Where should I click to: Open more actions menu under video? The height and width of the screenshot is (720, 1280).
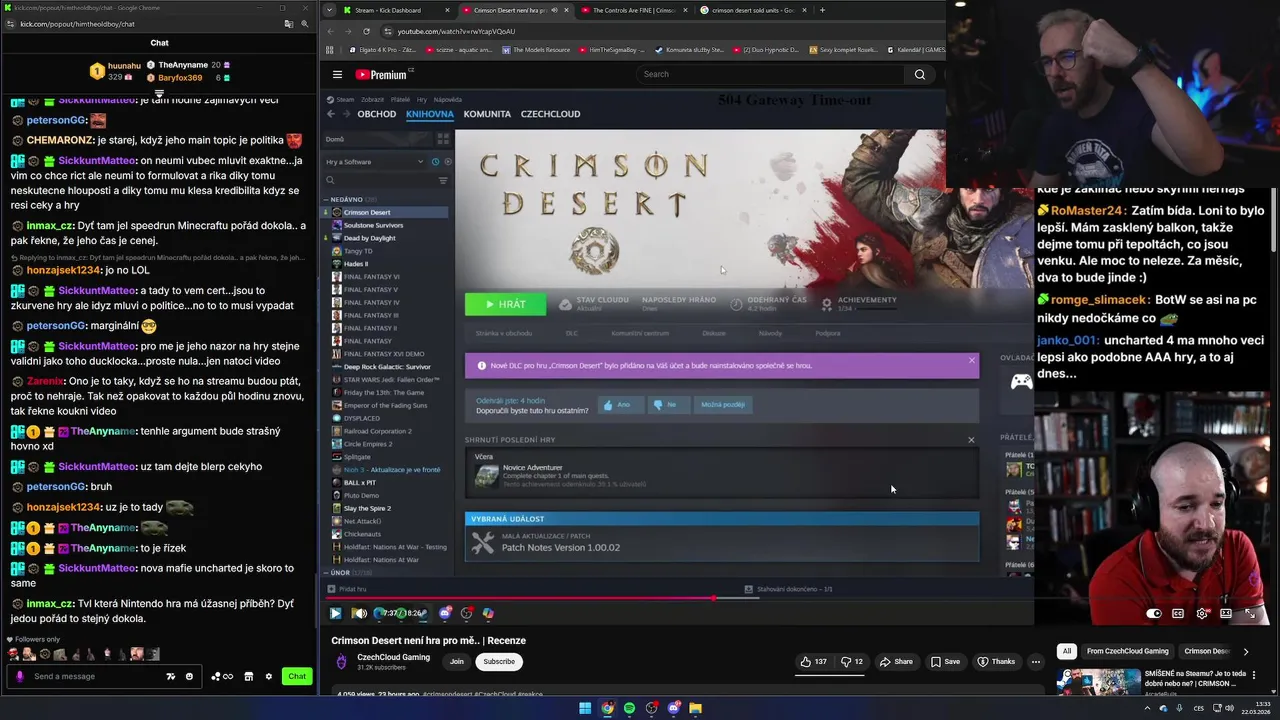1036,661
